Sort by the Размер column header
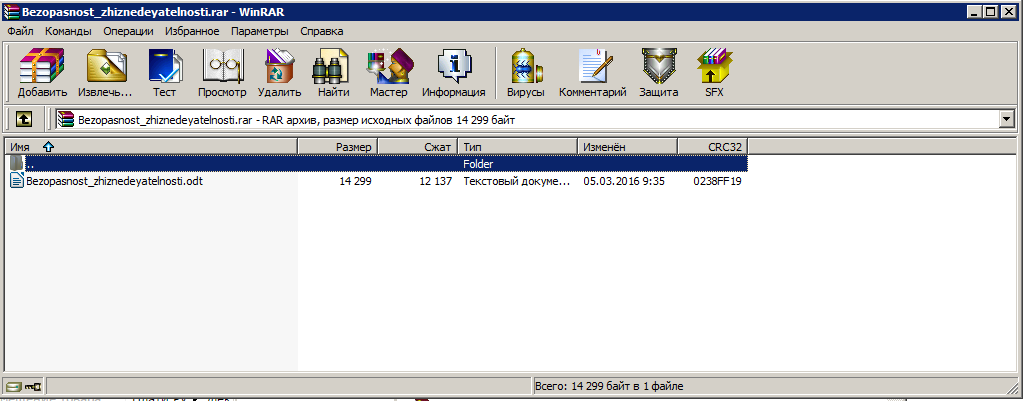This screenshot has height=401, width=1023. point(337,147)
